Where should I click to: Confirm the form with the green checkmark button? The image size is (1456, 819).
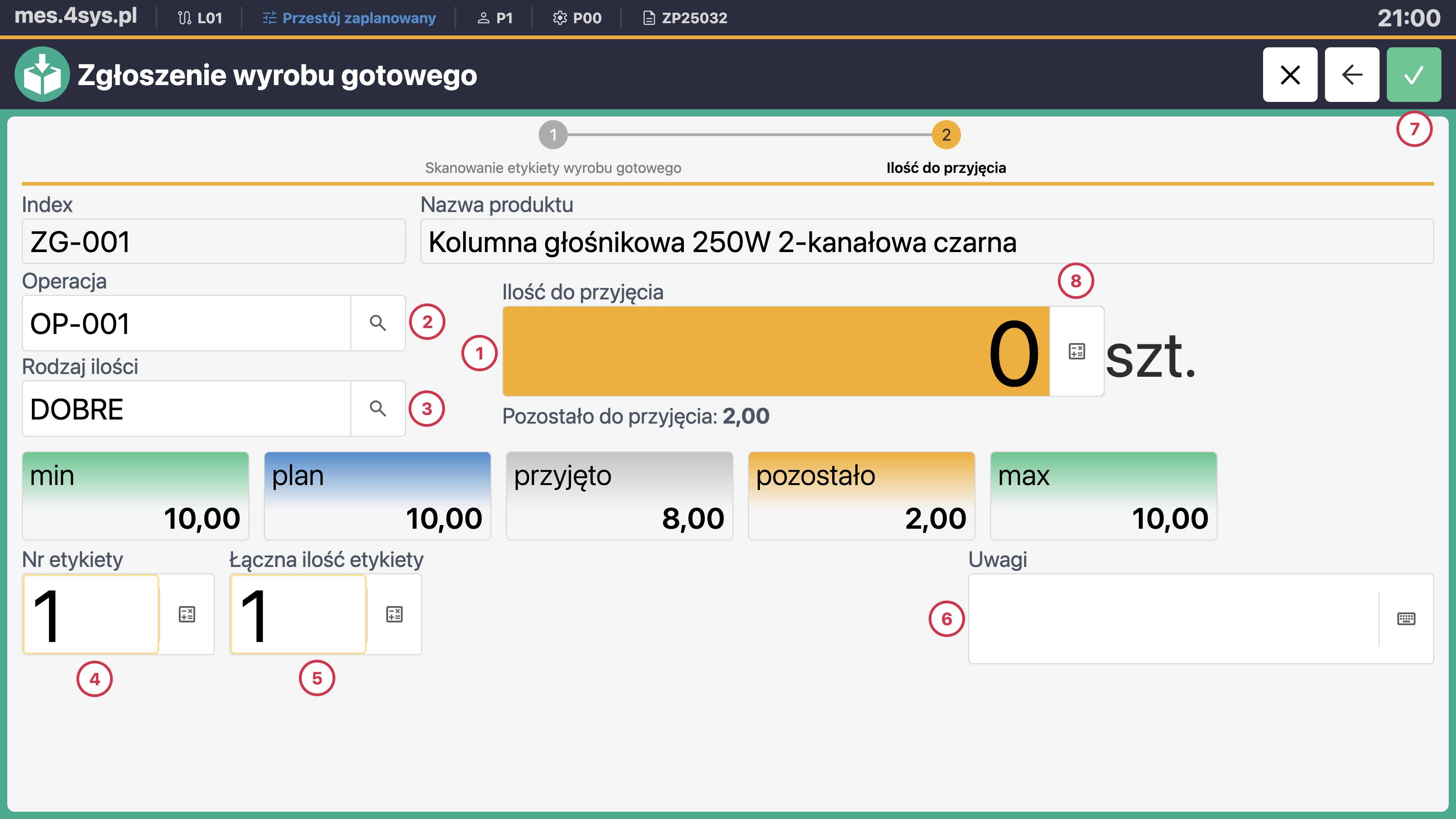pos(1414,73)
